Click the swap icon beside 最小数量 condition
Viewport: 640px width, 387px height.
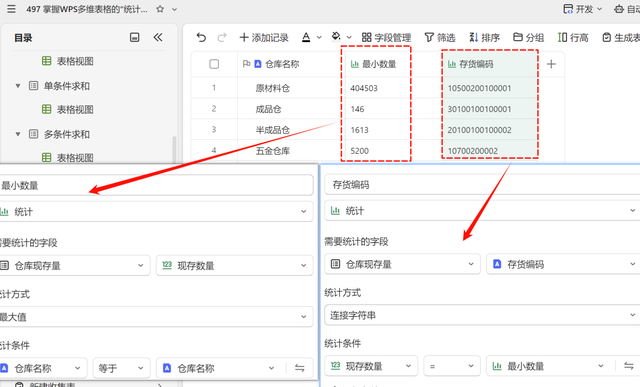(629, 366)
